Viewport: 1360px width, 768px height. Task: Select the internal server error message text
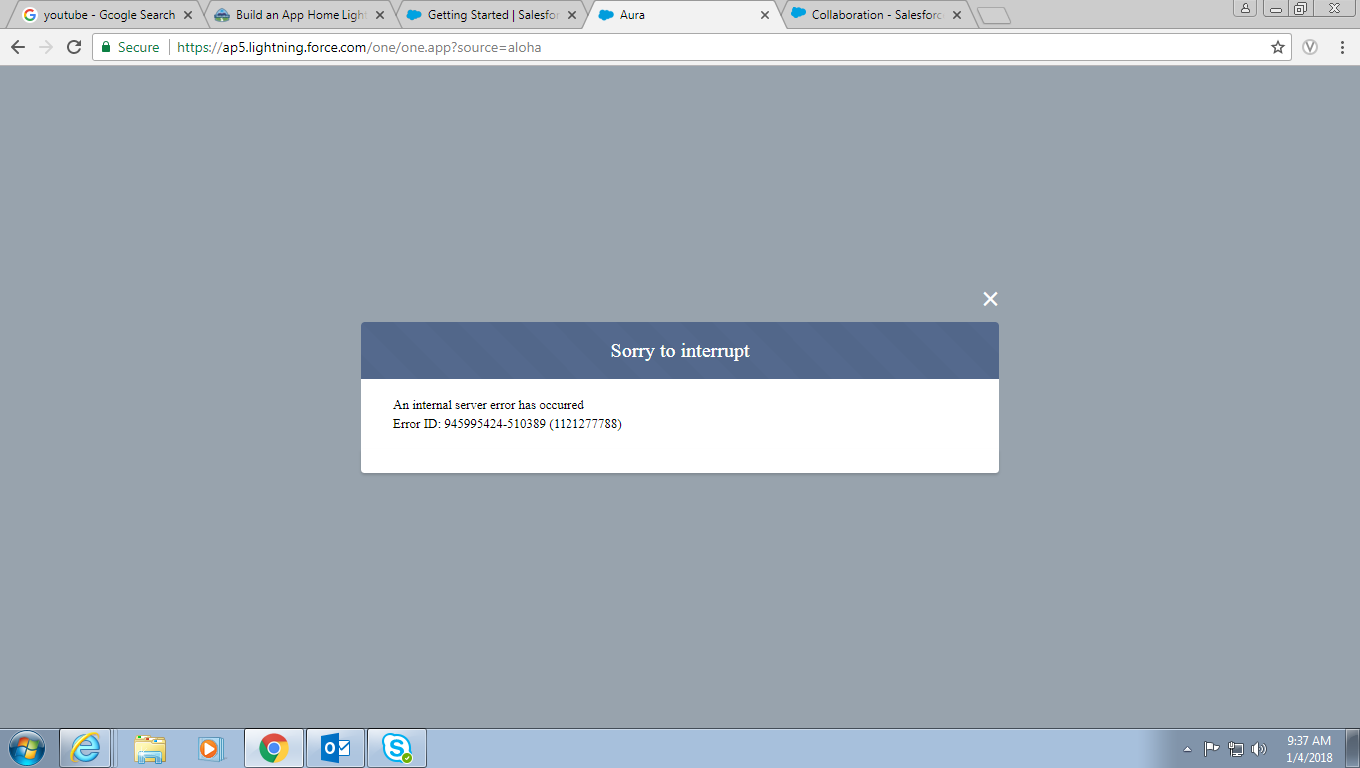(488, 405)
